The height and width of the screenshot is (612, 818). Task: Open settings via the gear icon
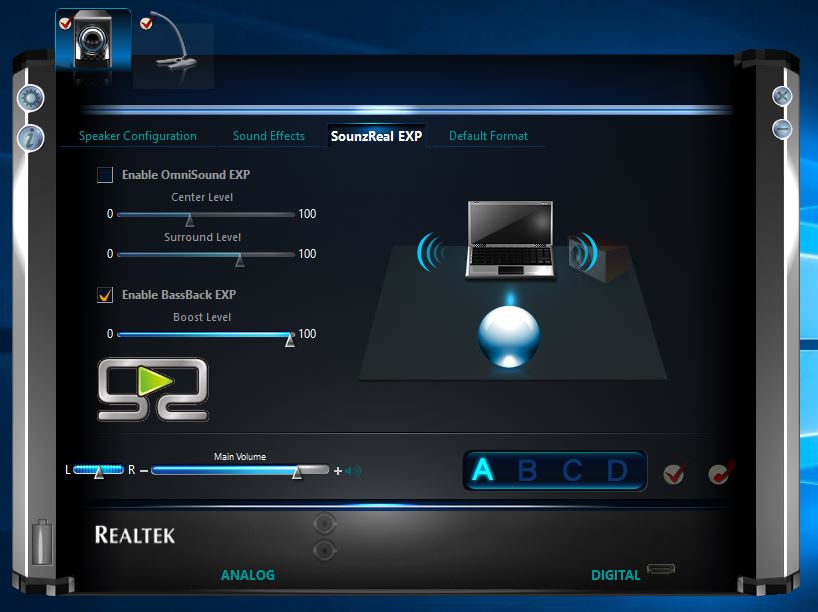coord(31,98)
